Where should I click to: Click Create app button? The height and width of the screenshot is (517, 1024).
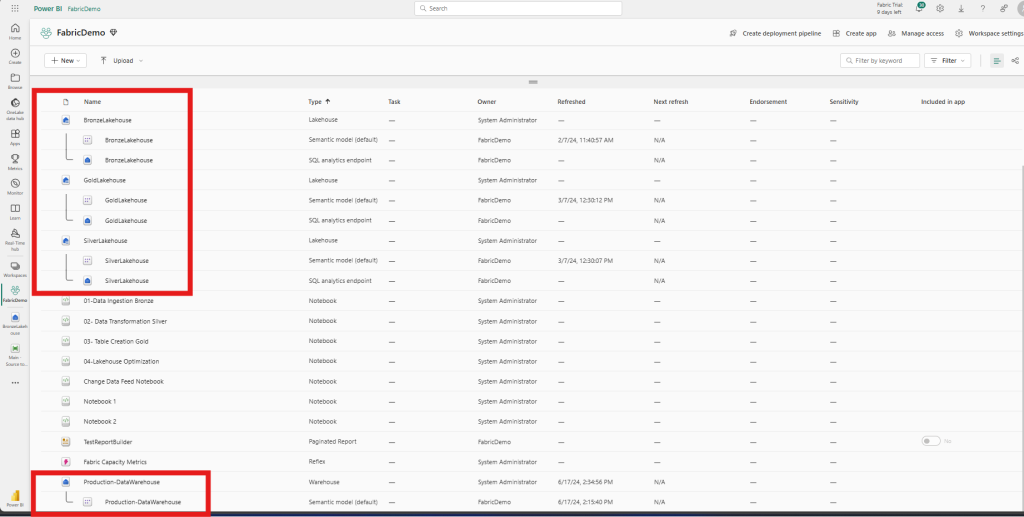854,33
